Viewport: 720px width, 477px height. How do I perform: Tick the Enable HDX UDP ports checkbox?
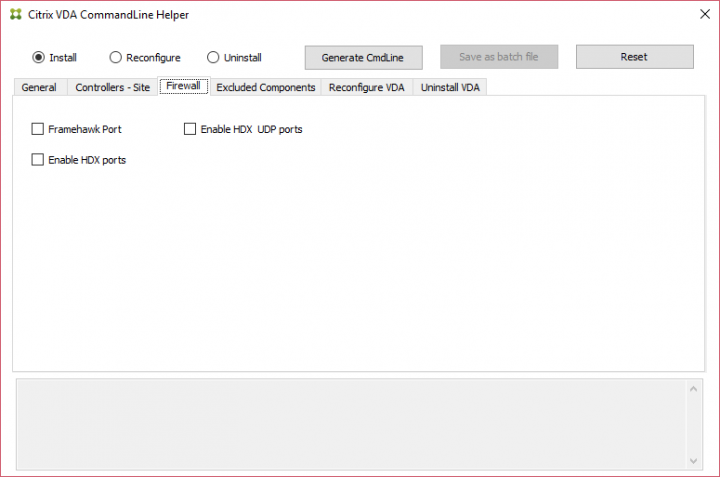[x=190, y=129]
